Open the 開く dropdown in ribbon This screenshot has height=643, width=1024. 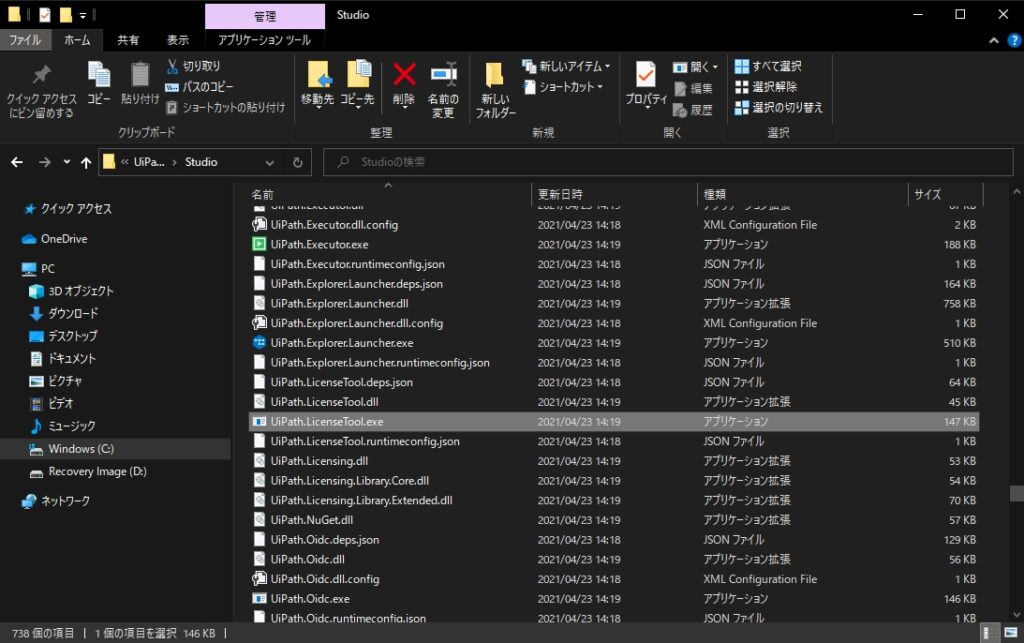[695, 67]
